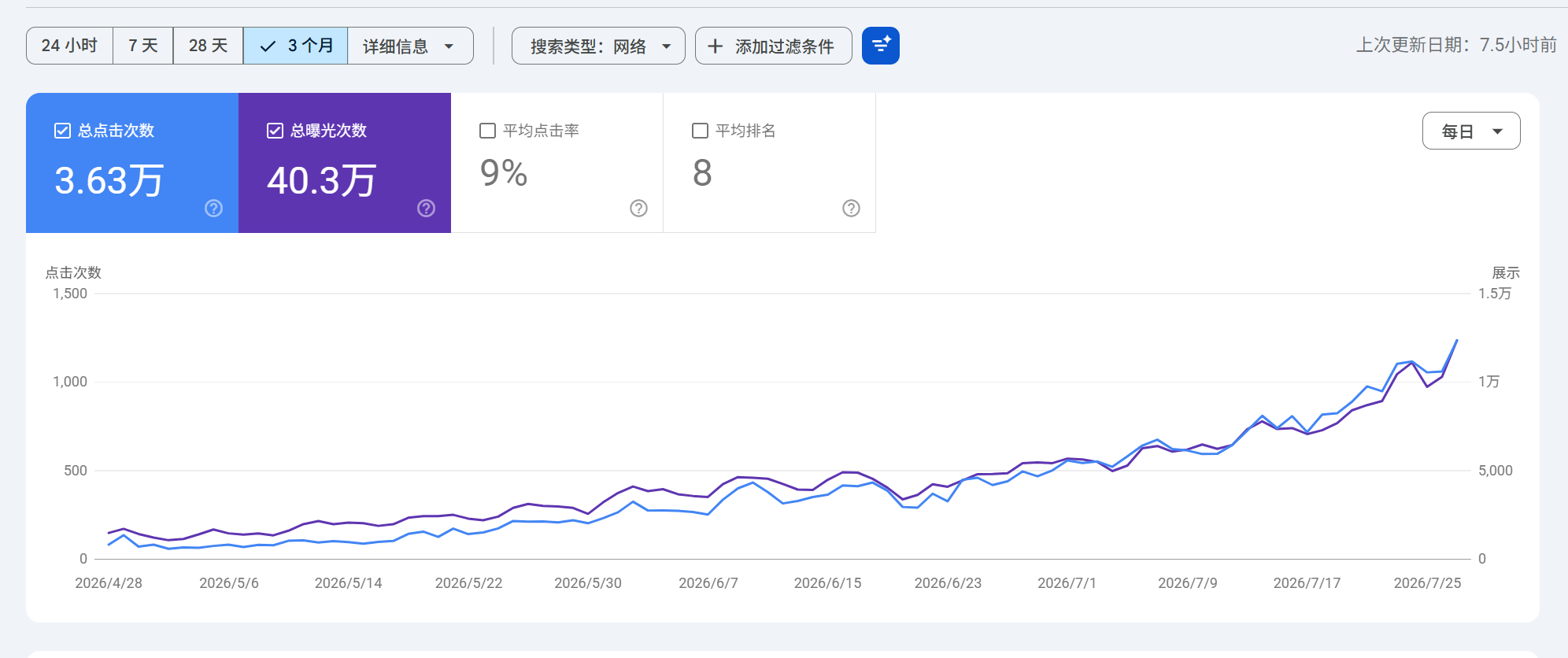
Task: Click 上次更新日期：7.5小时前 text
Action: [1456, 45]
